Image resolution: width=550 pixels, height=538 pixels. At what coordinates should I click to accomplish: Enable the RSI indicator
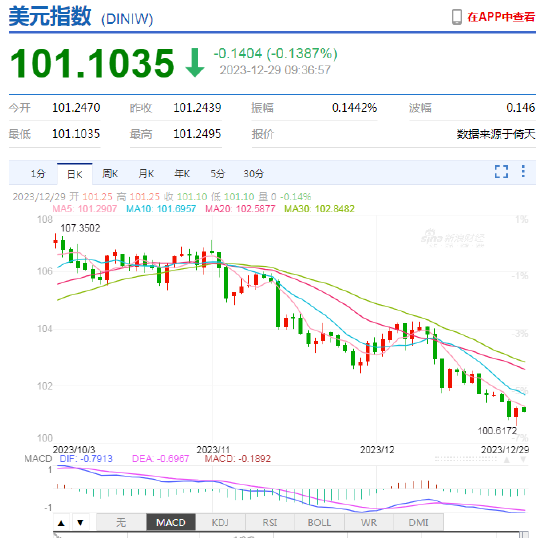tap(270, 523)
